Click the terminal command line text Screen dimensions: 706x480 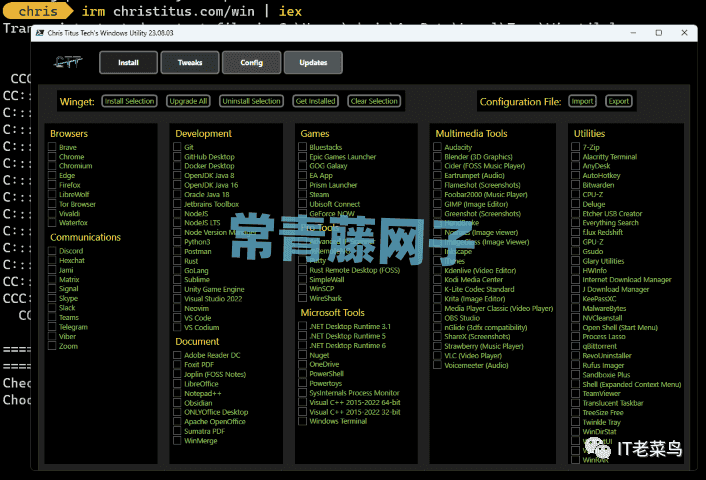click(x=191, y=11)
